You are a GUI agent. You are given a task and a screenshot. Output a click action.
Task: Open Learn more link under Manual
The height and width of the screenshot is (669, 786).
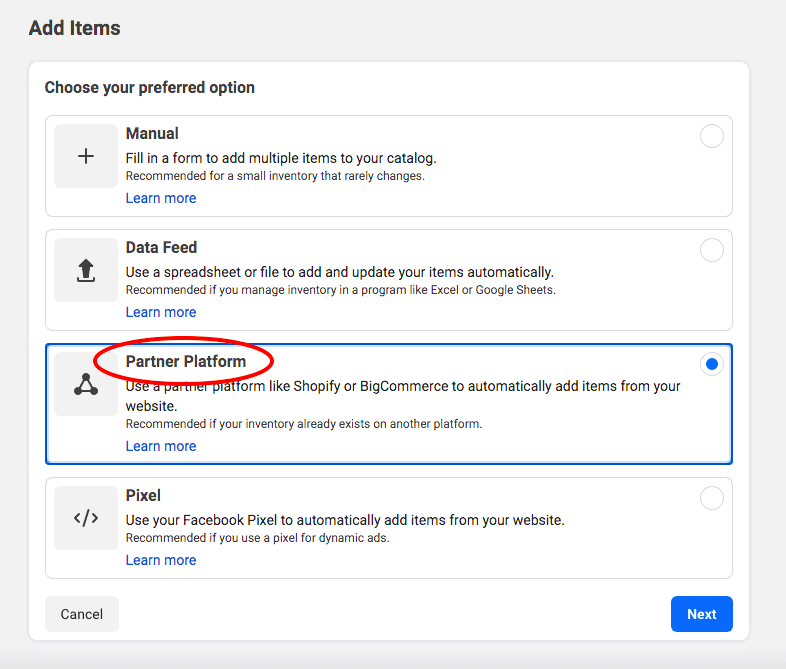(x=161, y=198)
